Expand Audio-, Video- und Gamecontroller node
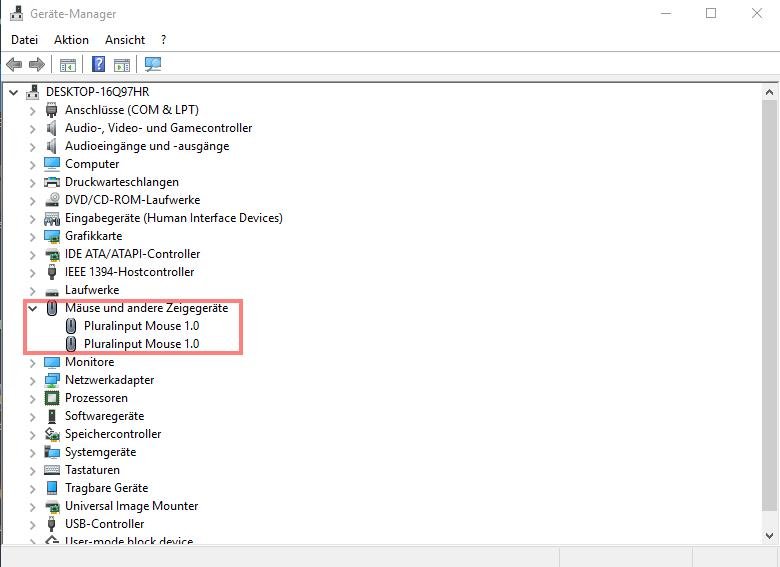 point(32,129)
